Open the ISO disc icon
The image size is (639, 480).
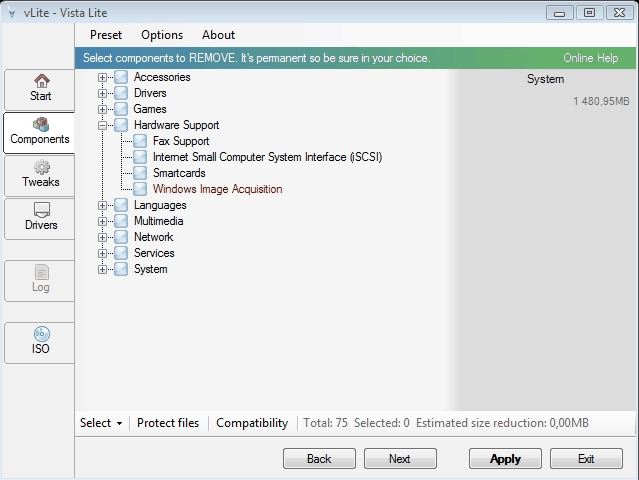click(x=42, y=334)
